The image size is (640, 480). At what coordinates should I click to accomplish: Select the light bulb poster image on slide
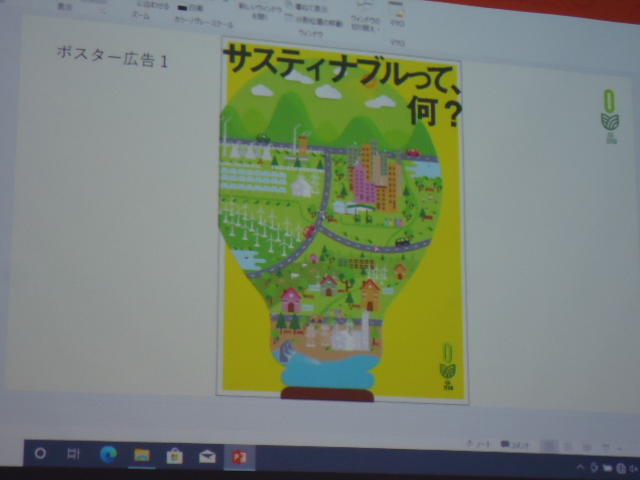341,220
